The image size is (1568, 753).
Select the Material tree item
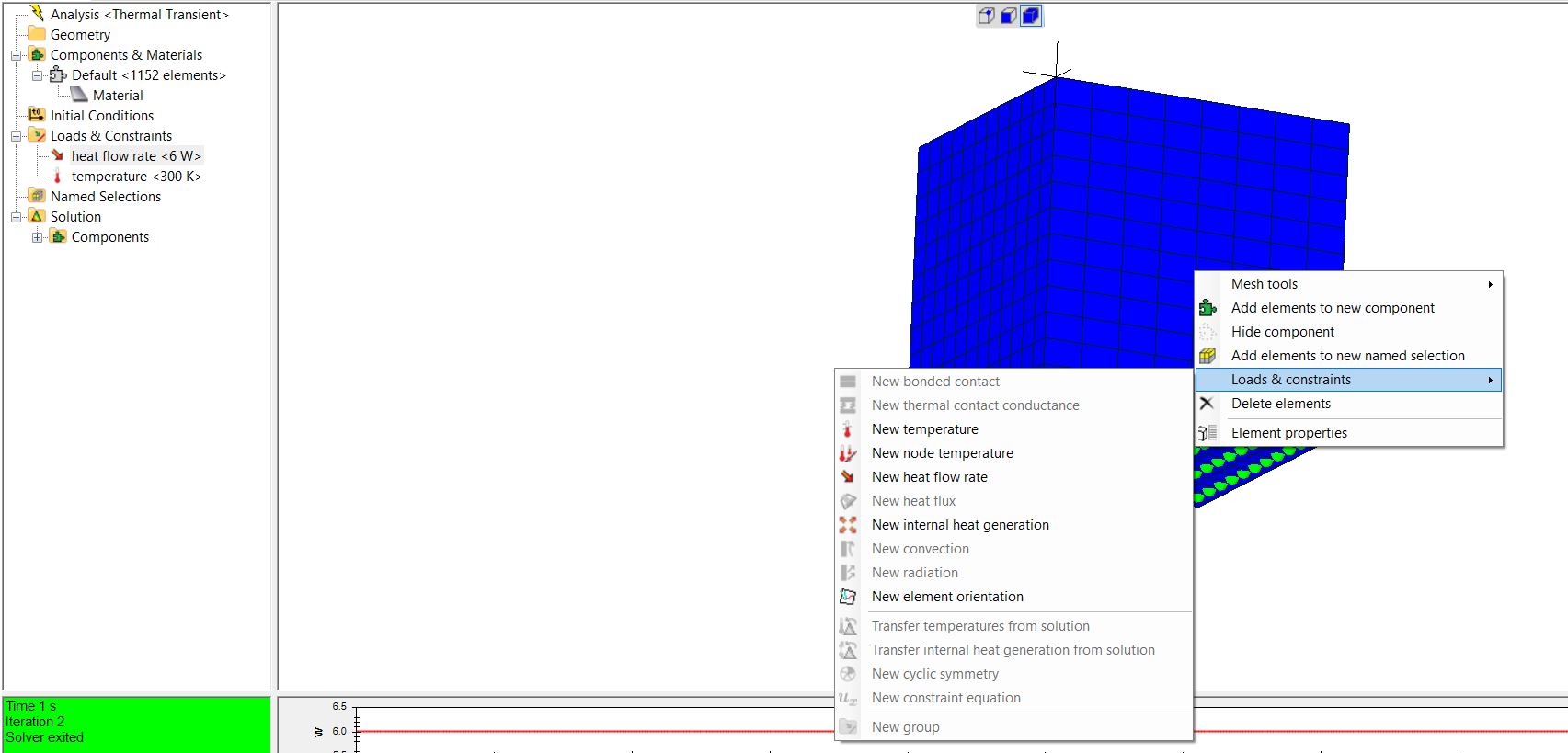118,96
